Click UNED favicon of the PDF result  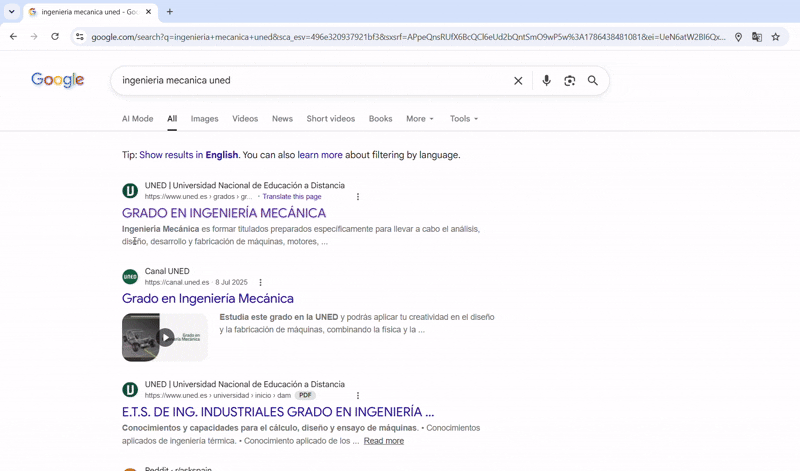click(x=130, y=390)
